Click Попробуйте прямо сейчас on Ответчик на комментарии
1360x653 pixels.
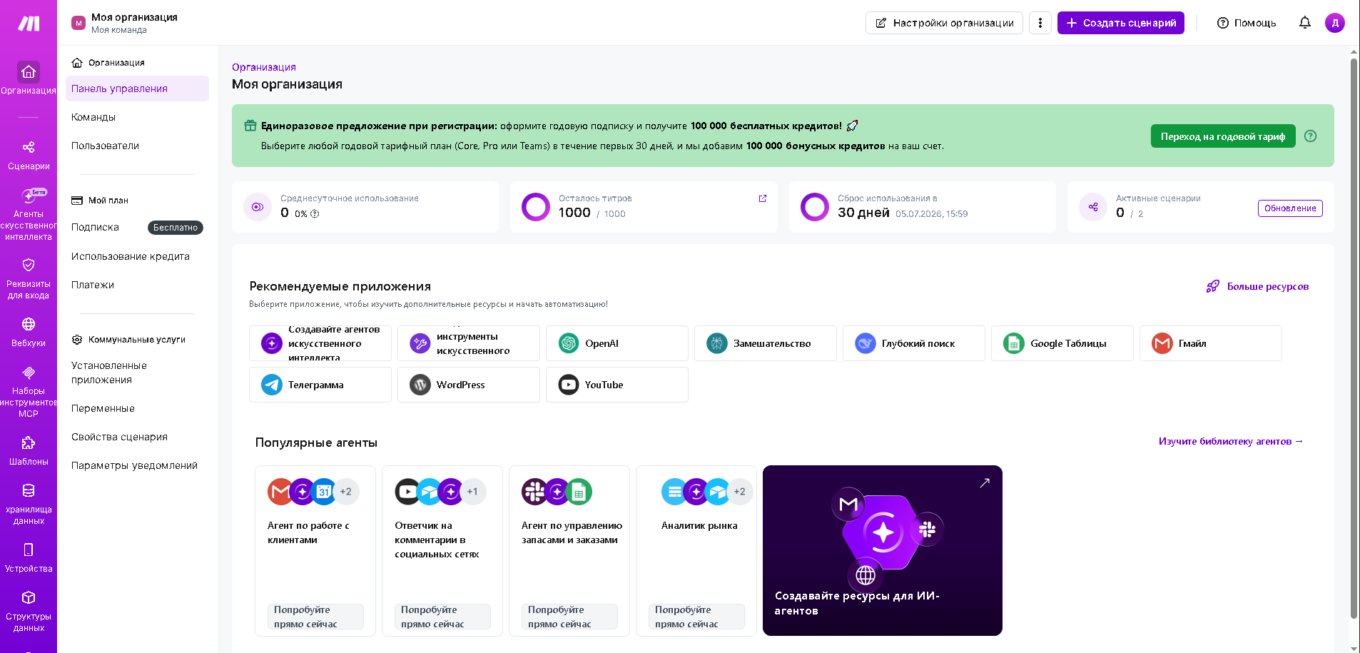tap(442, 617)
